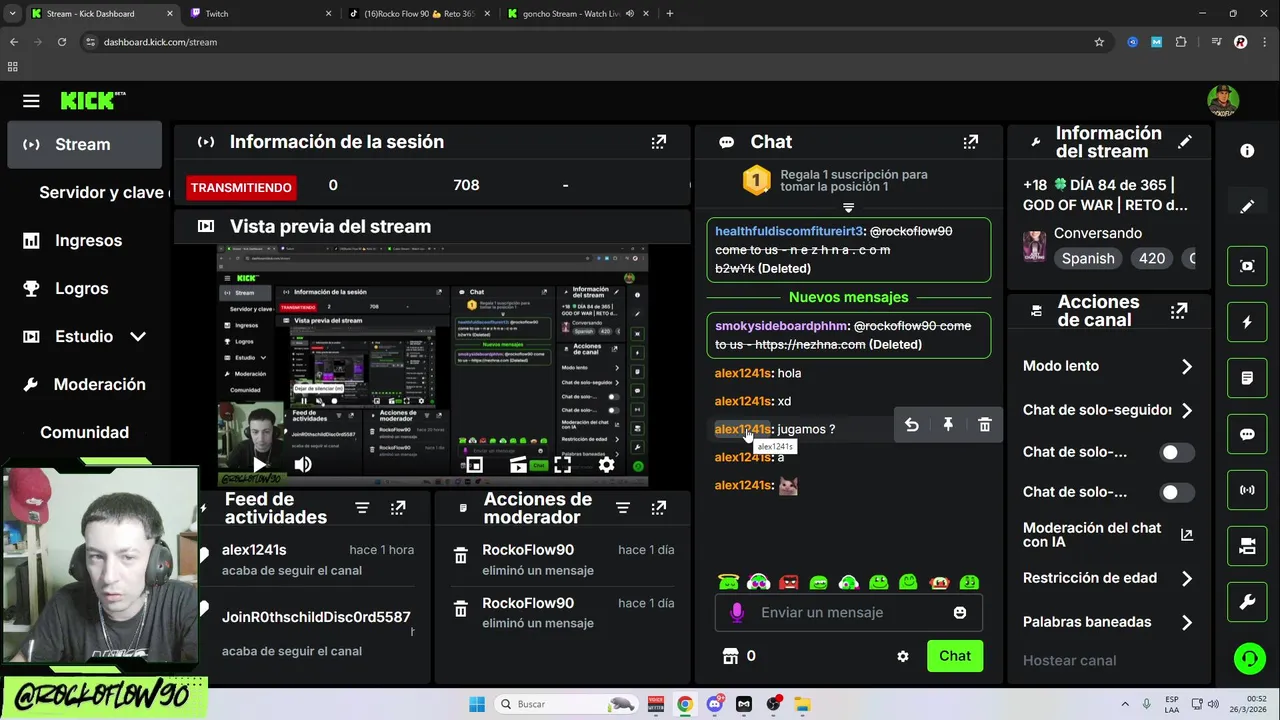Open Logros in the sidebar
This screenshot has height=720, width=1280.
84,289
